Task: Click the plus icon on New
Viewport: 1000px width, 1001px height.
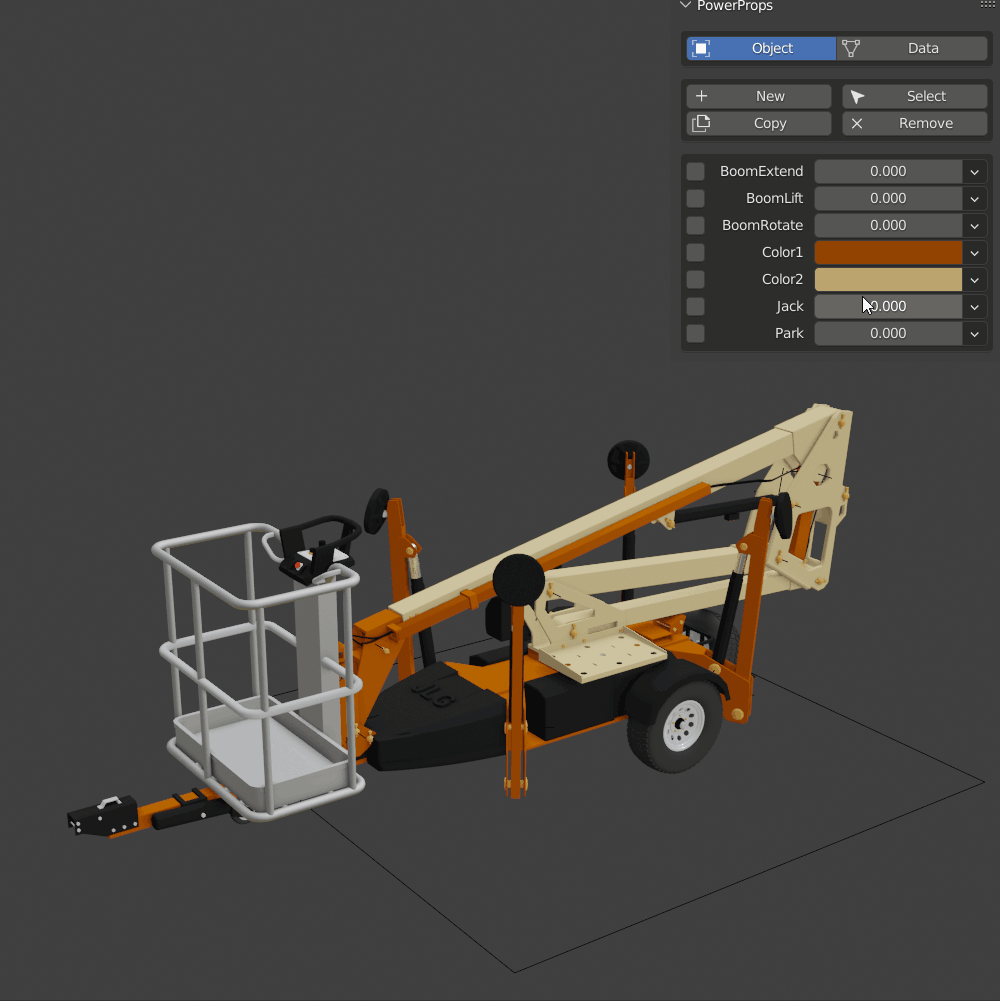Action: [x=701, y=96]
